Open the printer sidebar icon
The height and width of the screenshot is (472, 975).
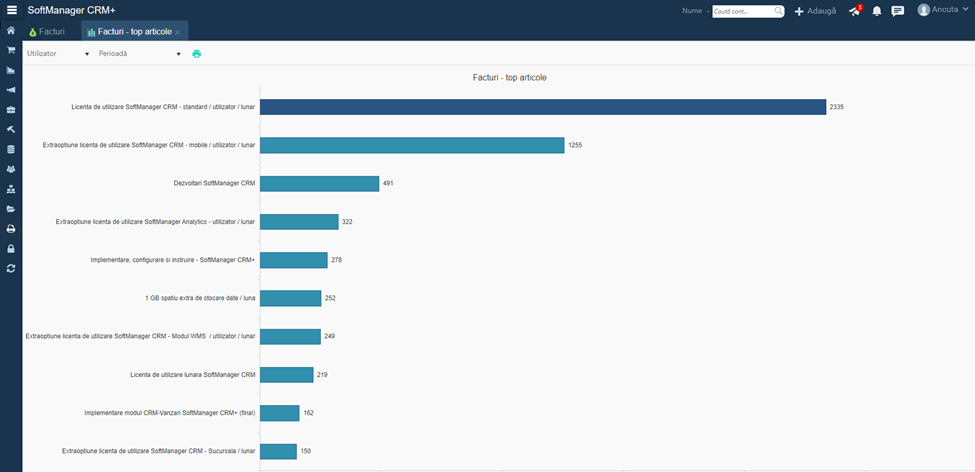coord(11,229)
